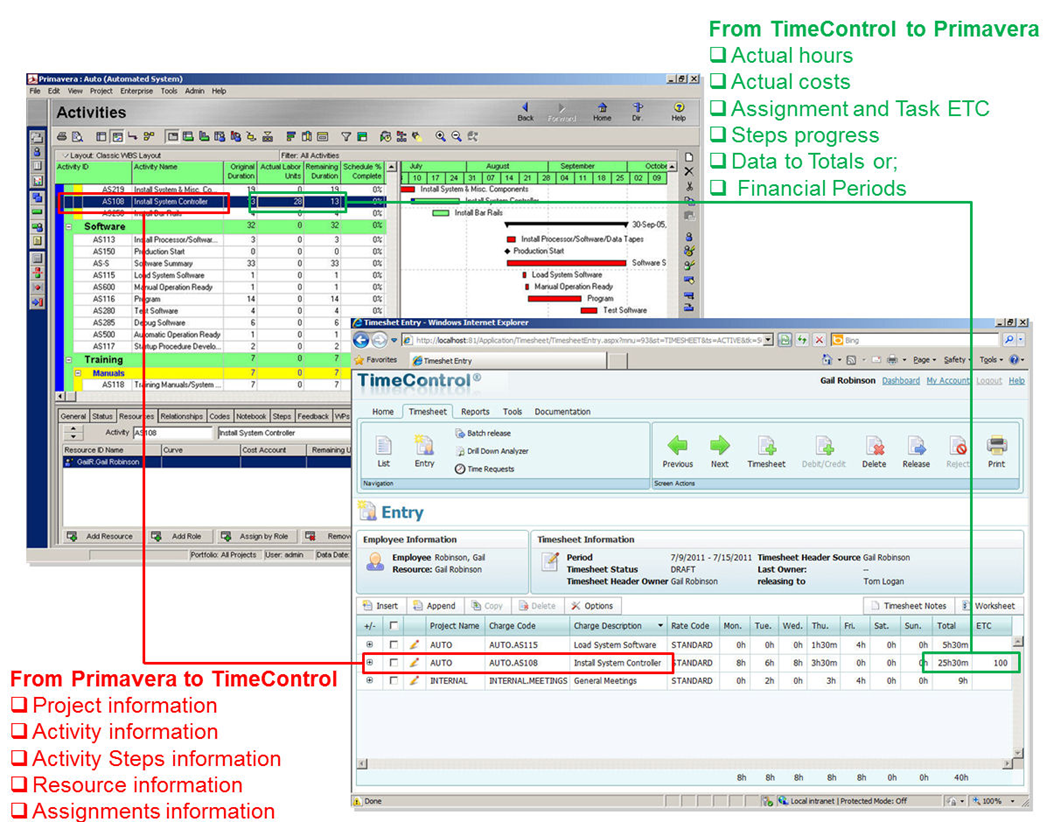Click the Internet Explorer back arrow
The image size is (1055, 829).
click(x=361, y=340)
